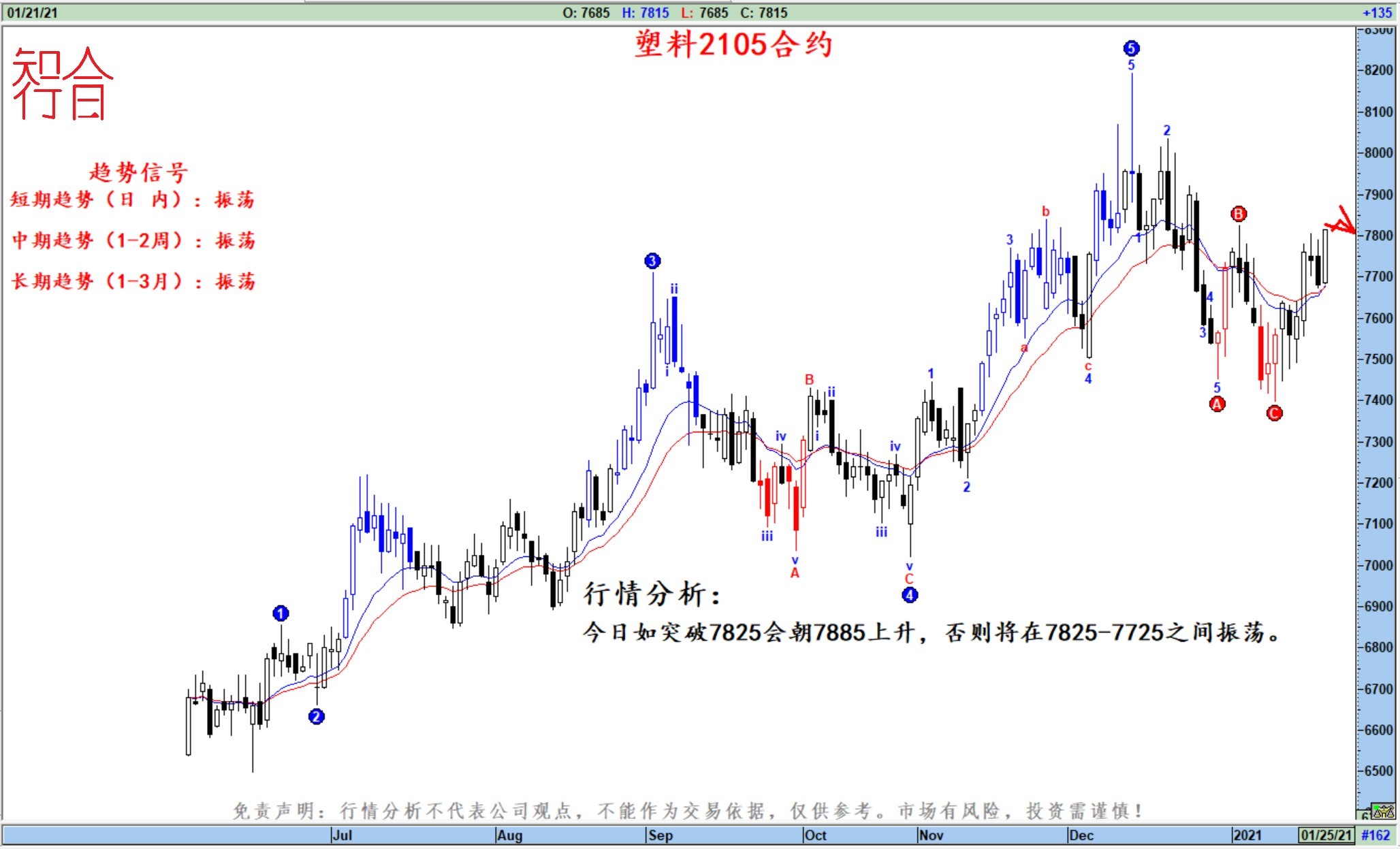Click the #162 bar count indicator

tap(1376, 835)
